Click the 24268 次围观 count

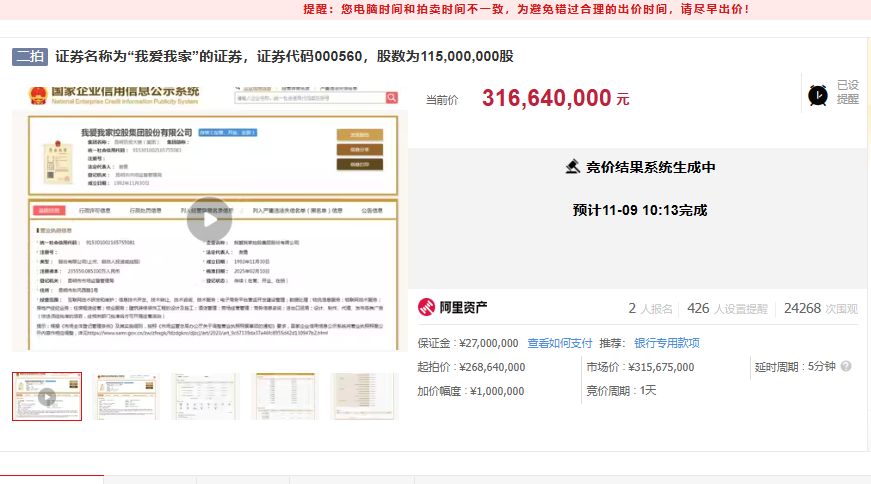point(820,308)
